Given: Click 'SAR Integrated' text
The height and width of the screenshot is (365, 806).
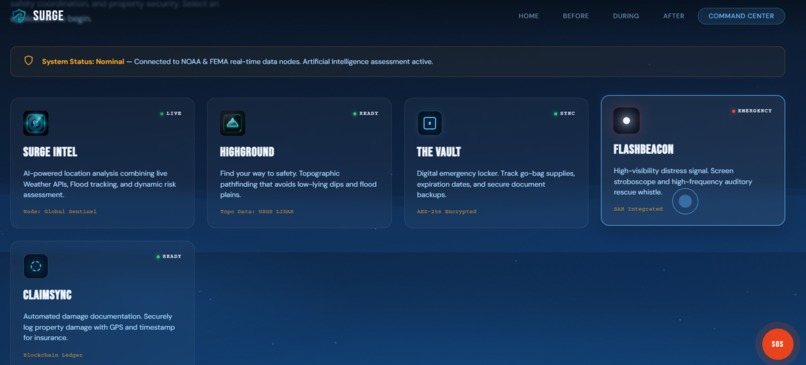Looking at the screenshot, I should tap(638, 209).
